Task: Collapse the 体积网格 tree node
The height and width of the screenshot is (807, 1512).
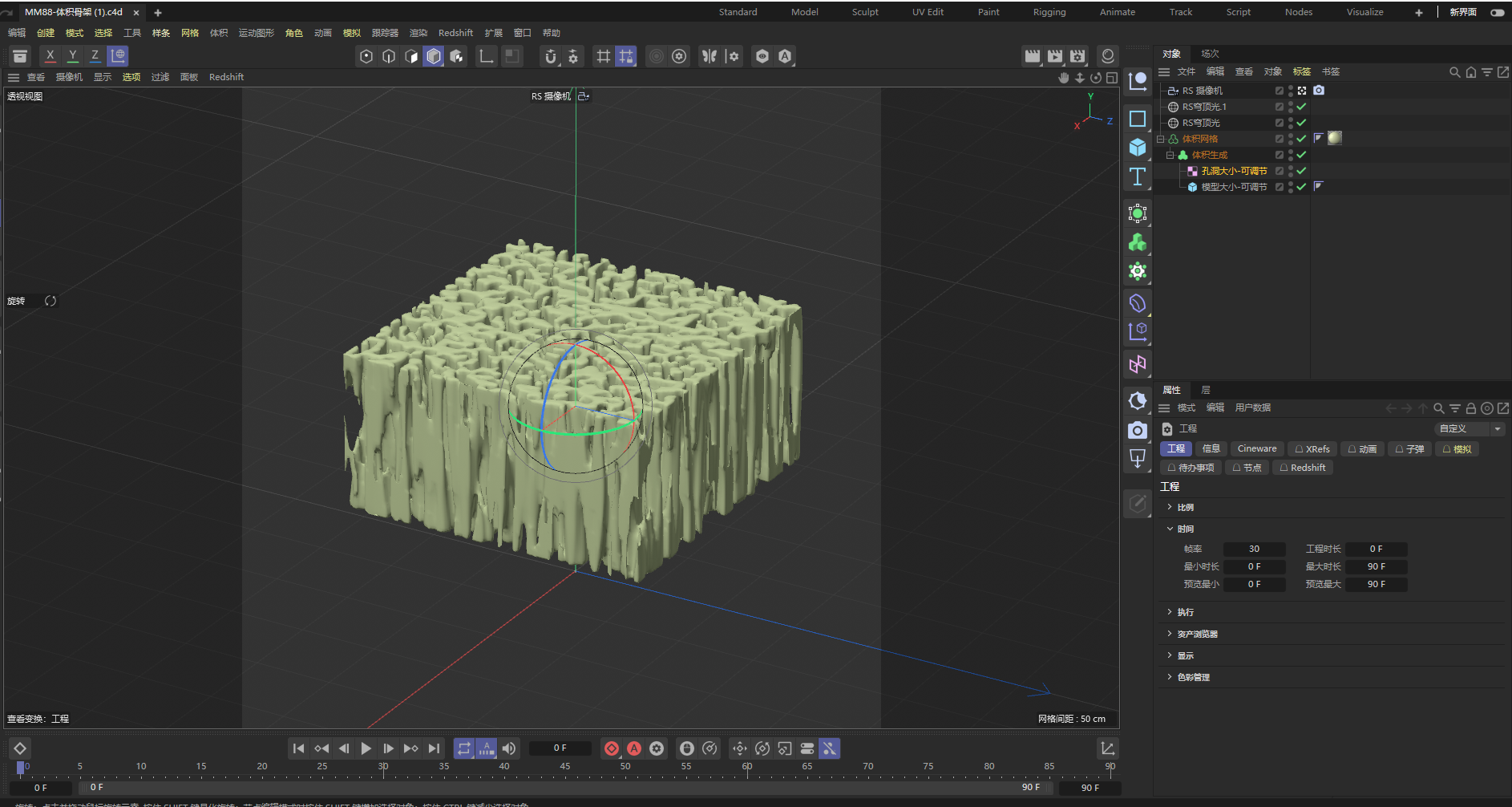Action: [1160, 139]
